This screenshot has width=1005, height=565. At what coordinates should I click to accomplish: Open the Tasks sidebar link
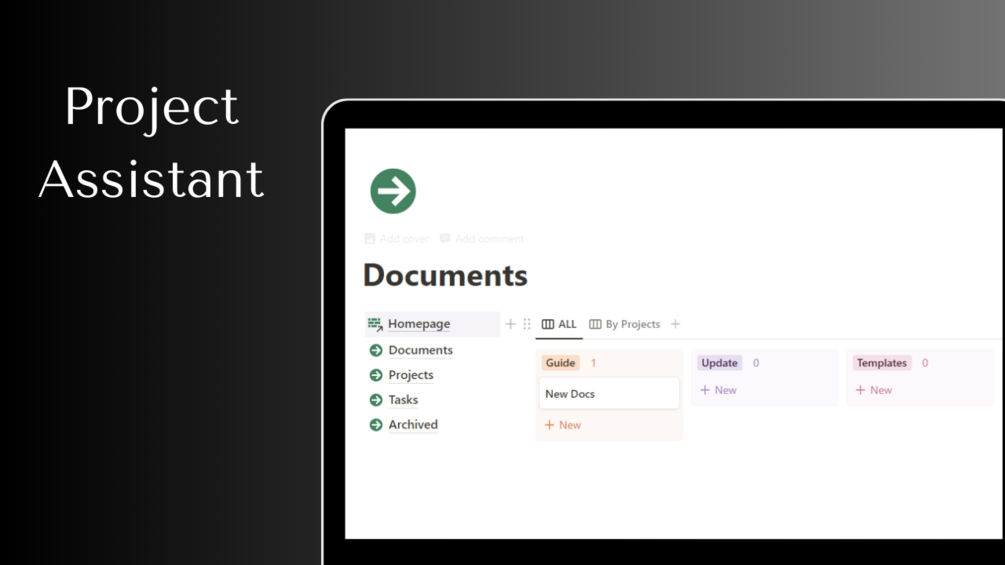(403, 400)
